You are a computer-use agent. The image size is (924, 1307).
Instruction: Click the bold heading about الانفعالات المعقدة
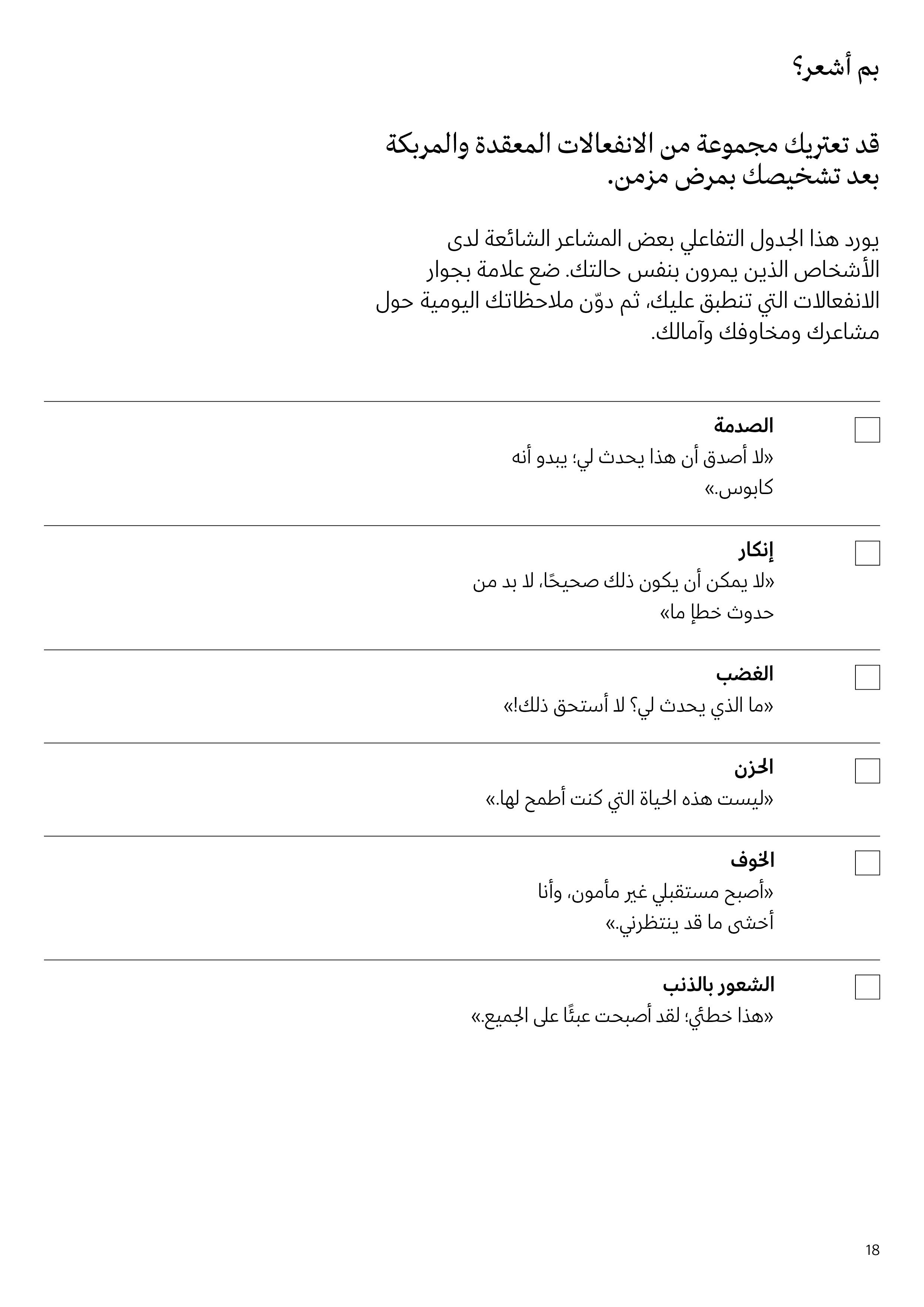coord(633,161)
